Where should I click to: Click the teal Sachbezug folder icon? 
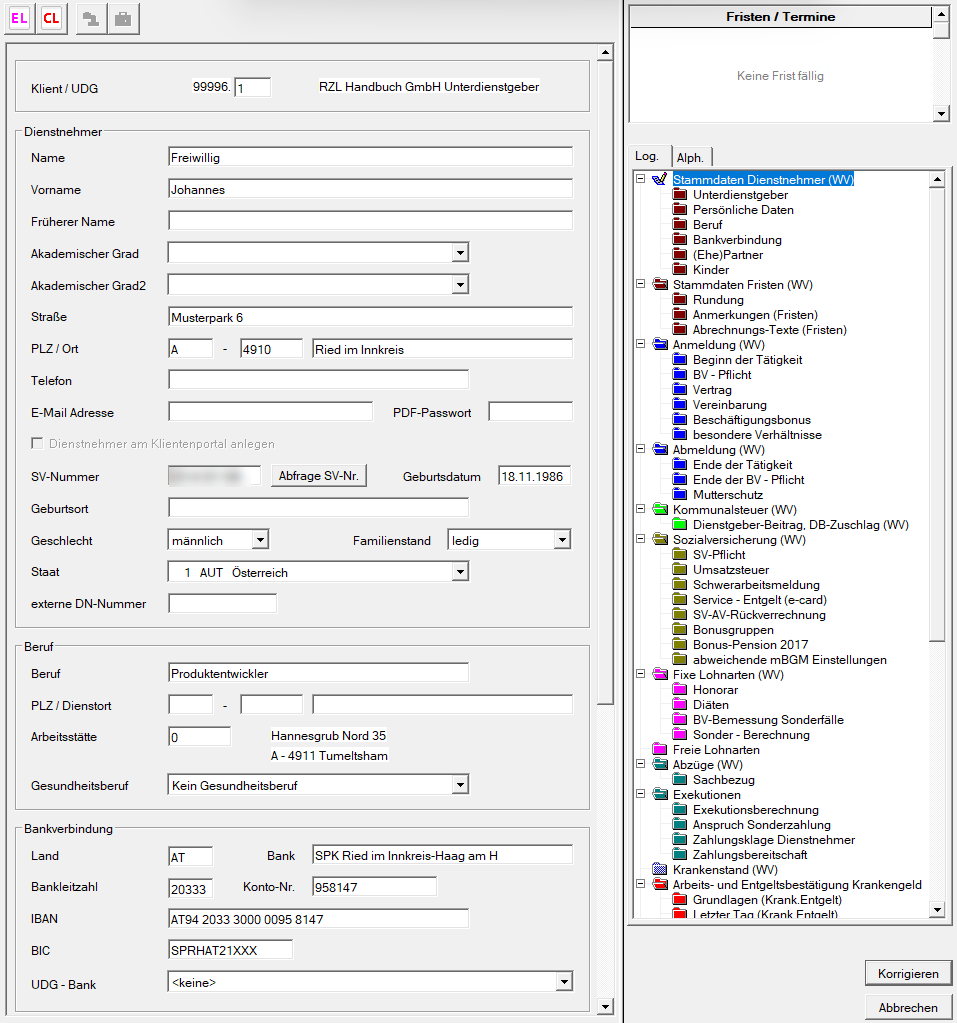click(680, 780)
